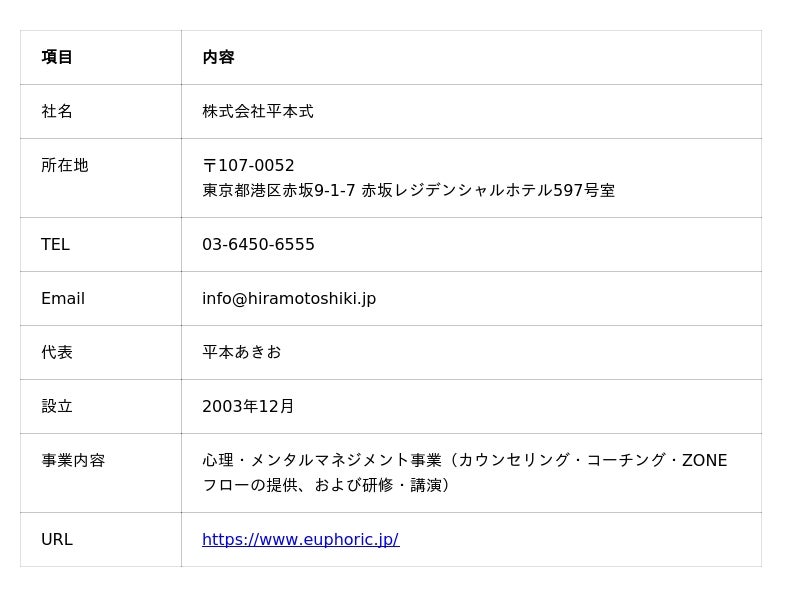Click the 社名 row label

(57, 111)
